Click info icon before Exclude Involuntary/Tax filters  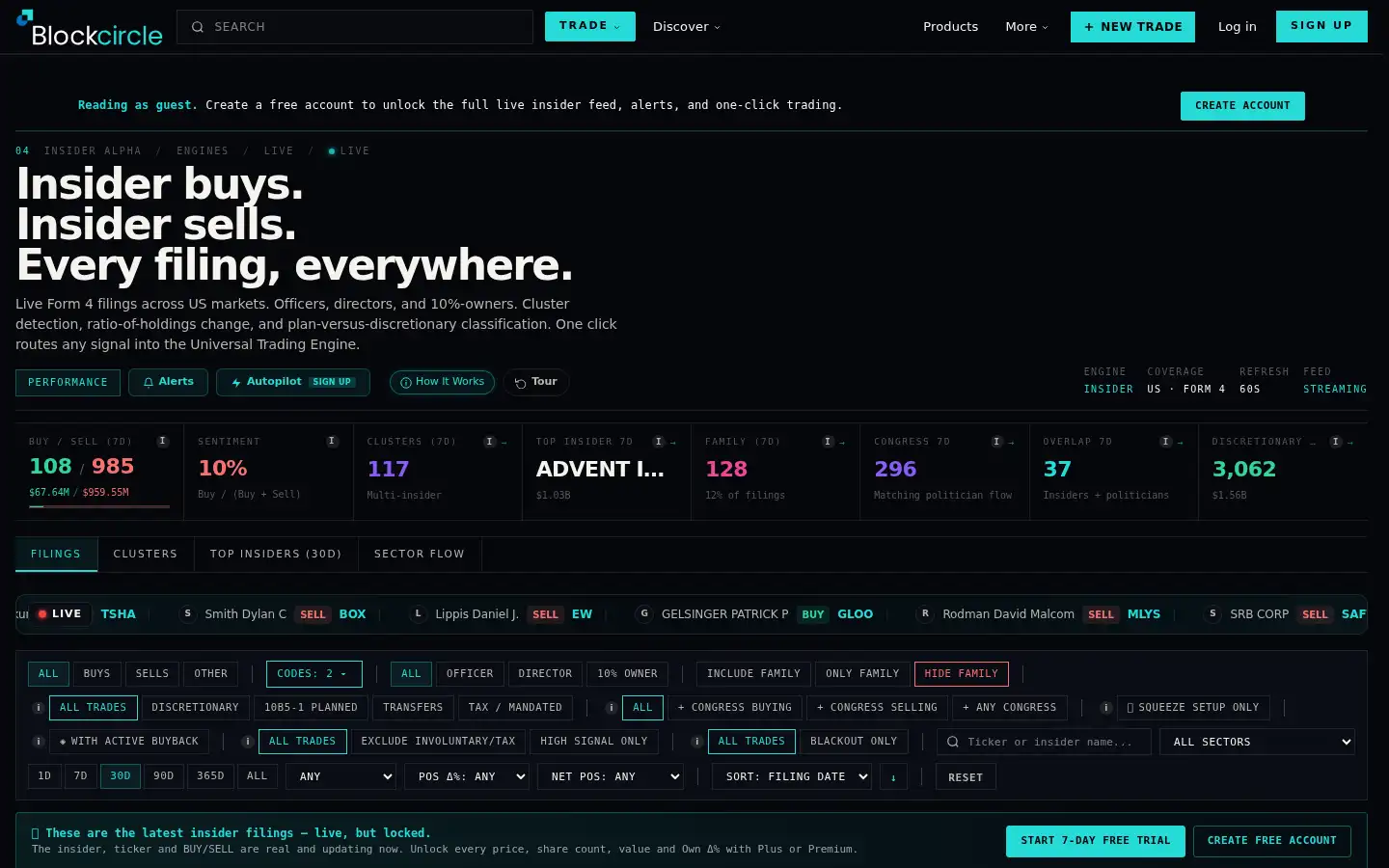[248, 742]
